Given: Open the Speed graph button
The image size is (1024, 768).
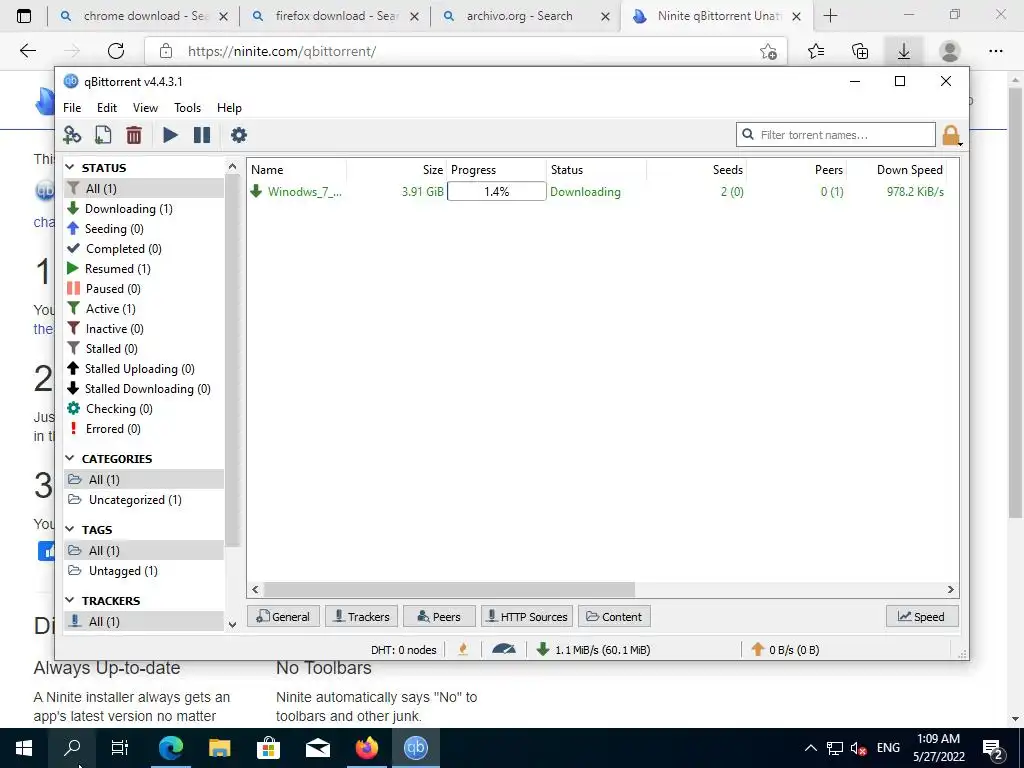Looking at the screenshot, I should click(922, 616).
